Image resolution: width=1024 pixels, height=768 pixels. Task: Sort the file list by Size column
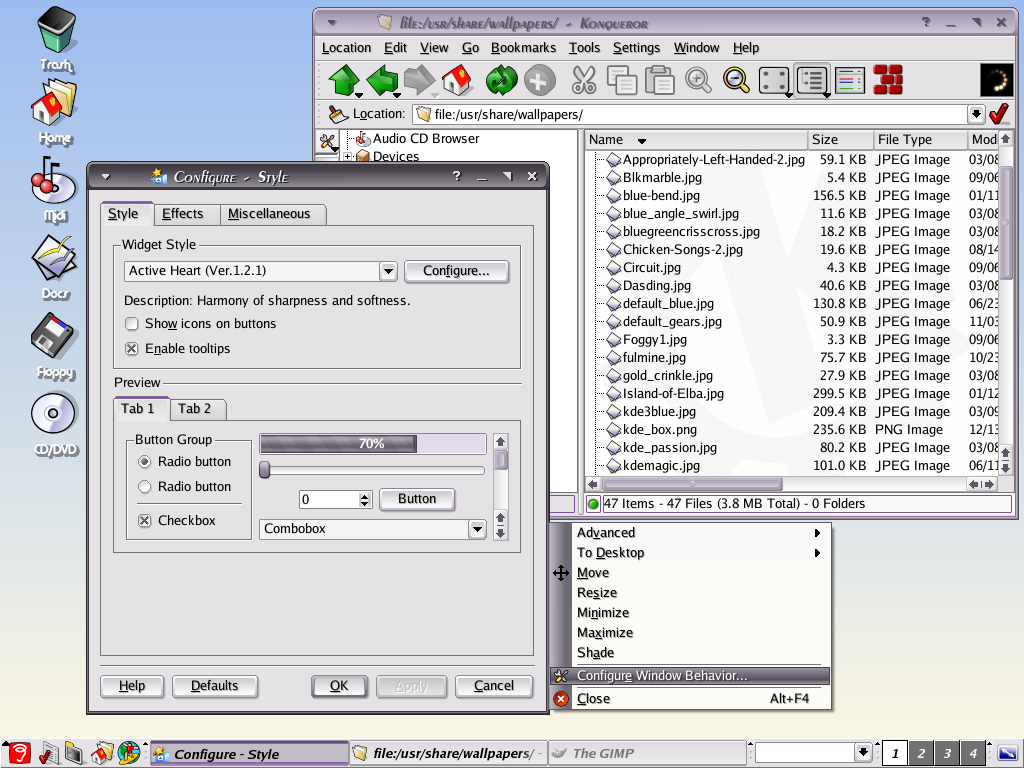coord(840,140)
